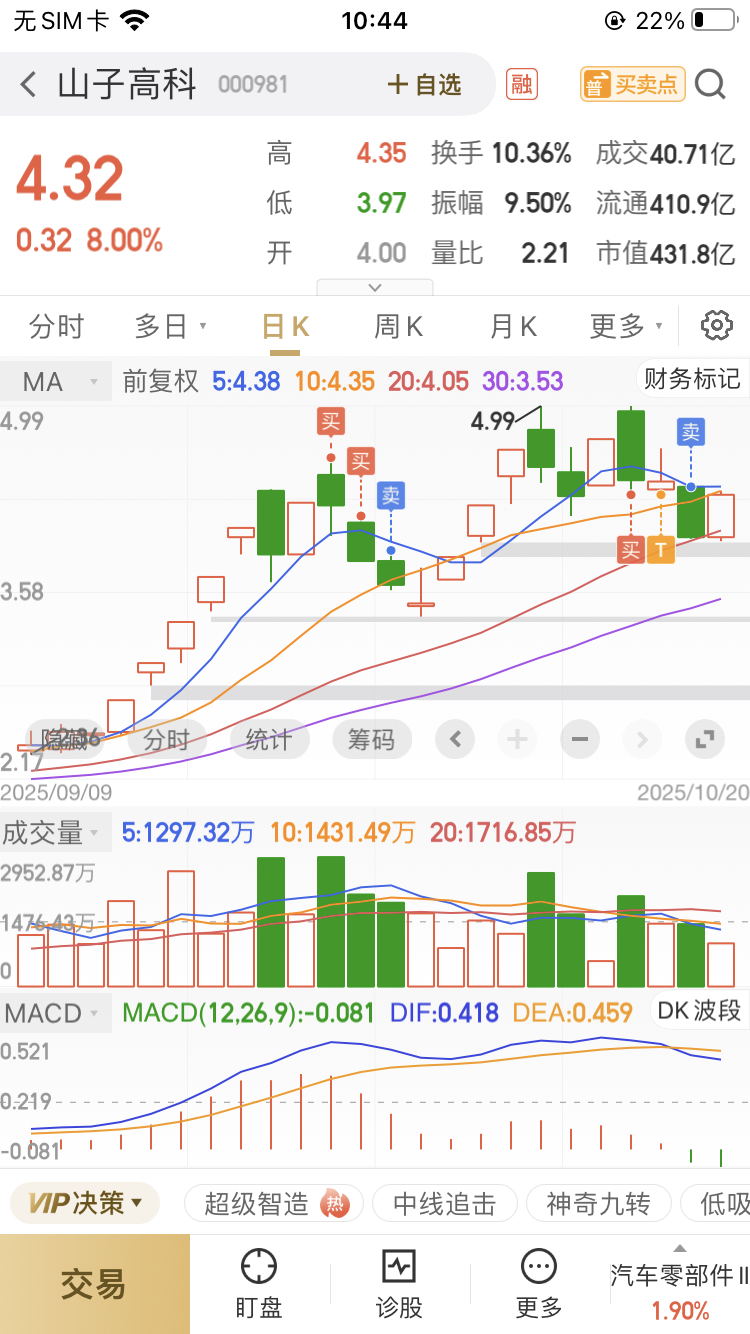
Task: Open the search magnifier icon
Action: click(x=710, y=84)
